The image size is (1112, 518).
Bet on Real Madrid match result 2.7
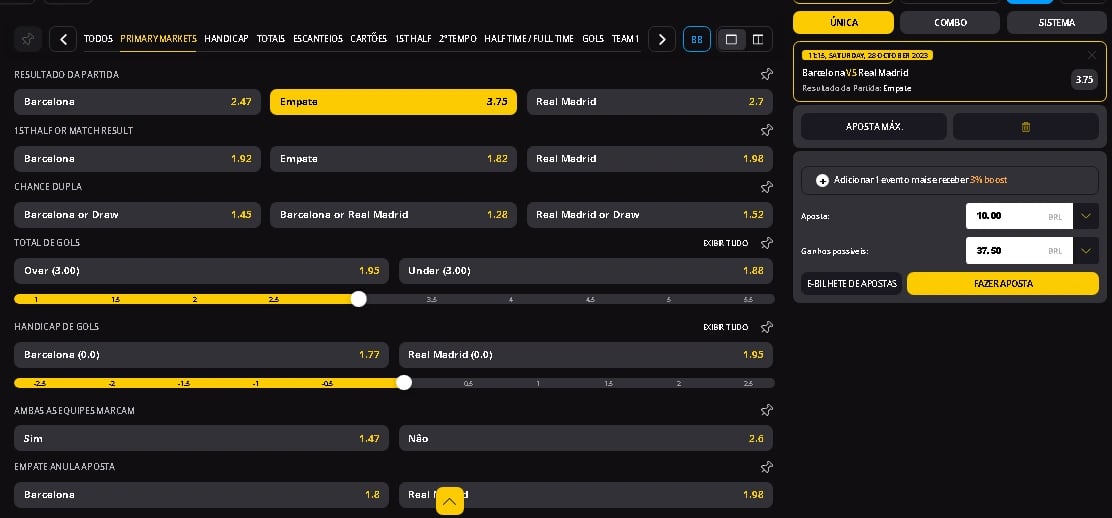(x=650, y=102)
